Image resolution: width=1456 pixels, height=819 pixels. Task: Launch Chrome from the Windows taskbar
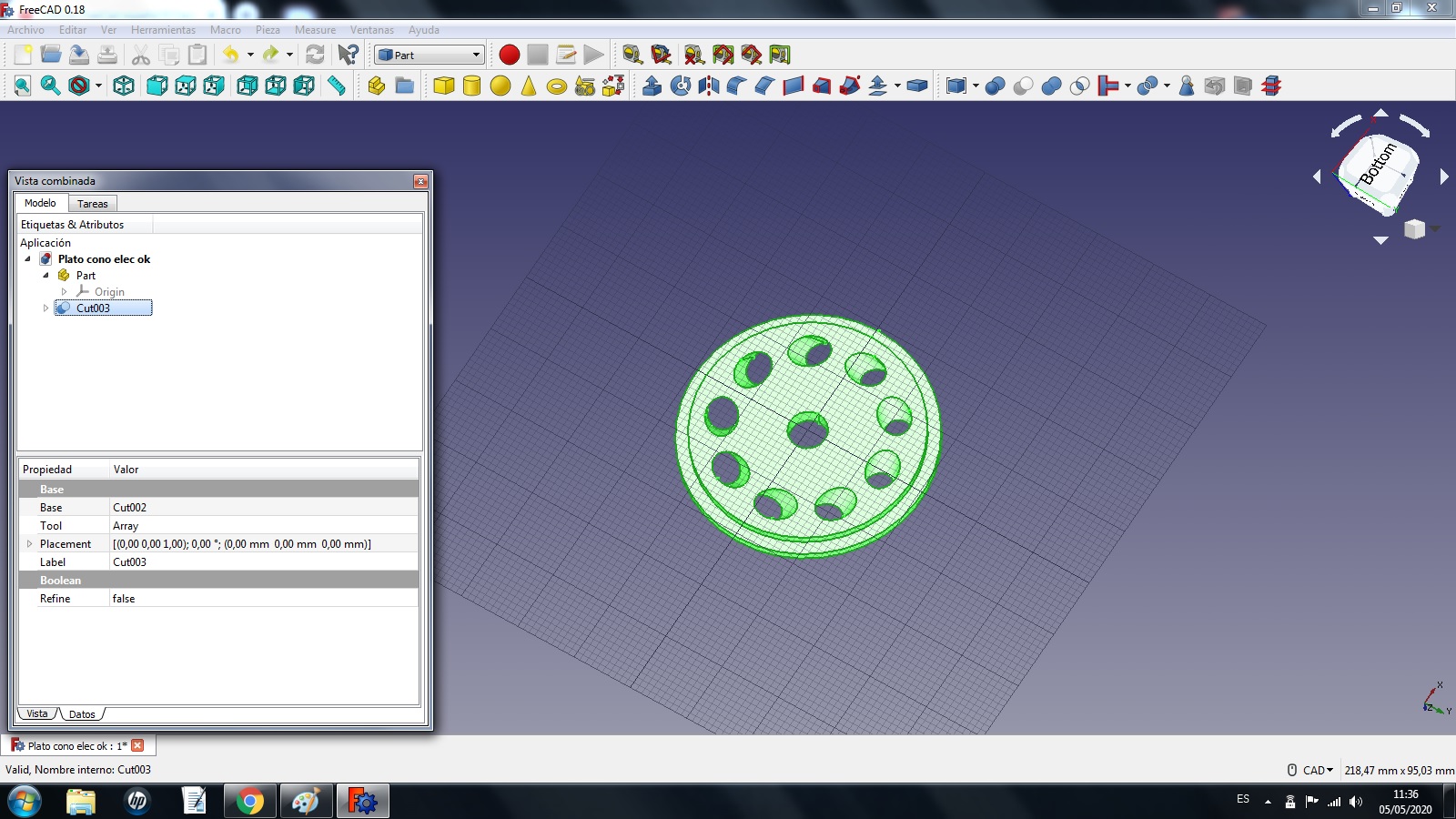click(x=249, y=801)
